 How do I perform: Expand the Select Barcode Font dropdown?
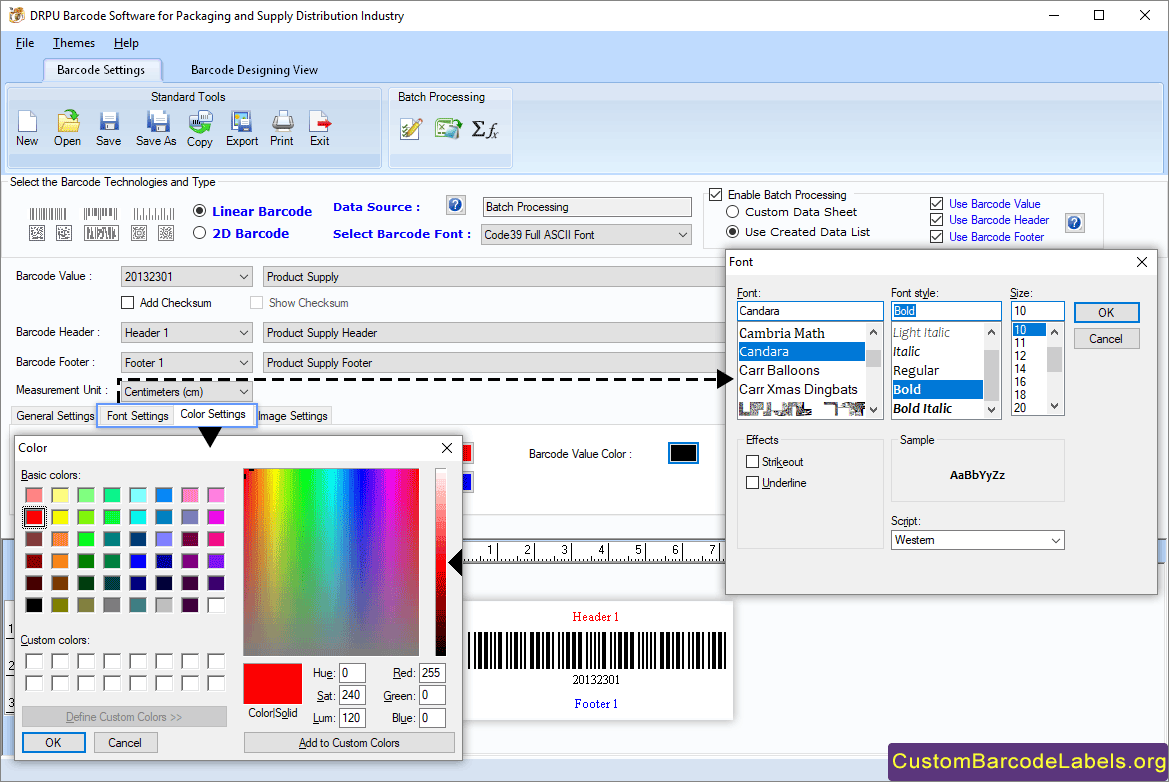point(682,235)
